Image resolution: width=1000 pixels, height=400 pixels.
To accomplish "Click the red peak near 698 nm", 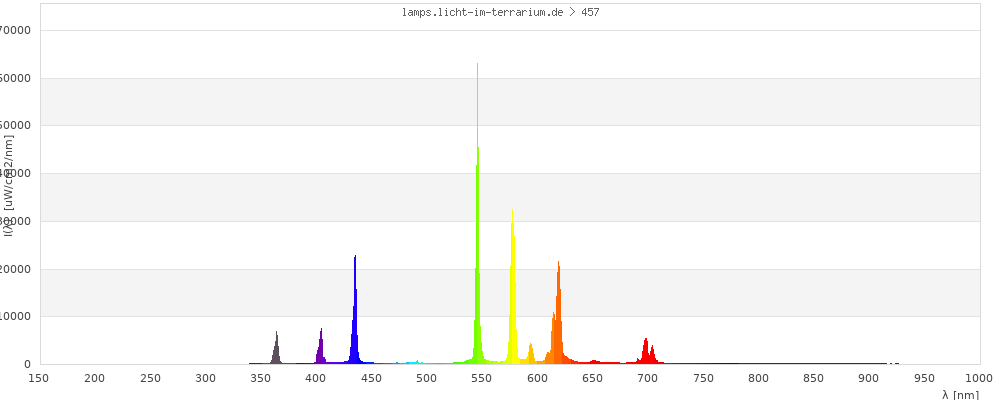I will [x=646, y=352].
